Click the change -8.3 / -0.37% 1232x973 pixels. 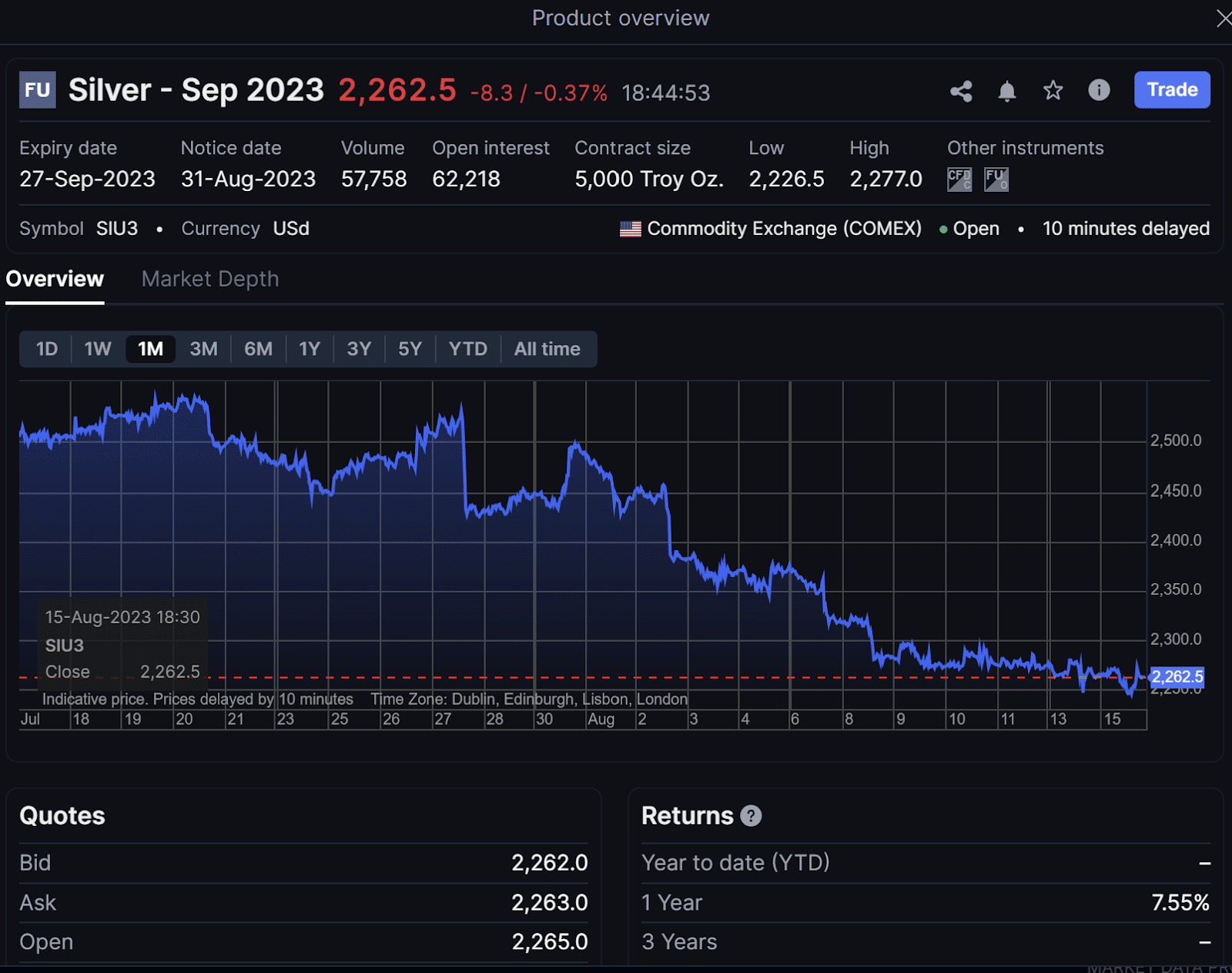pos(539,93)
